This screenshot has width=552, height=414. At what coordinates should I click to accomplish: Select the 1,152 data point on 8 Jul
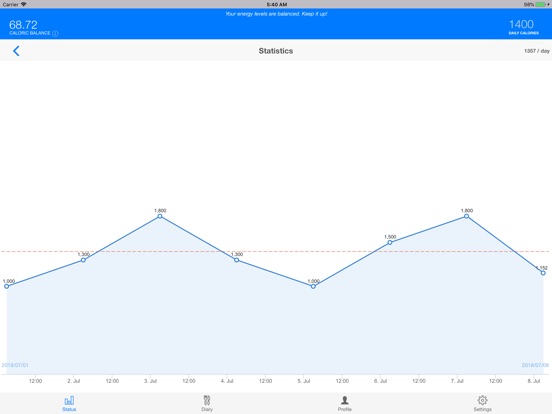point(543,273)
